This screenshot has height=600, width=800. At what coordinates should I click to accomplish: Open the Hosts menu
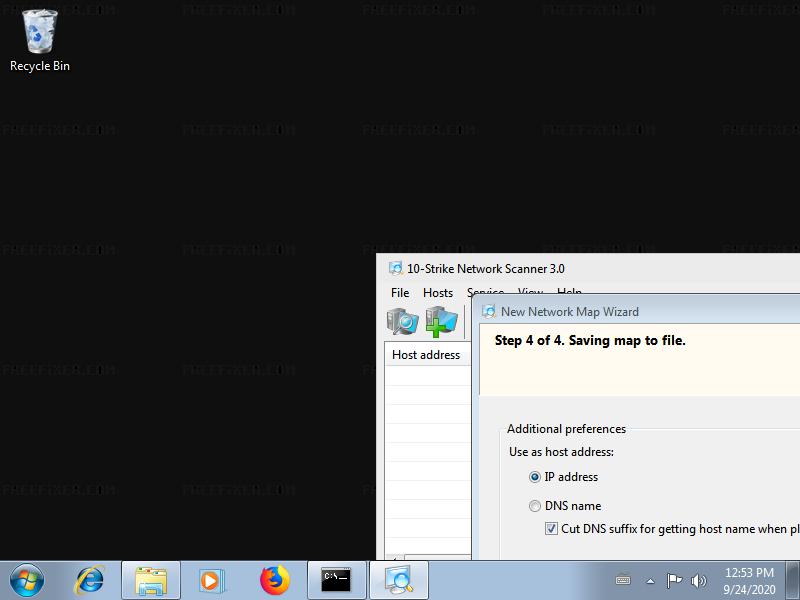point(438,293)
